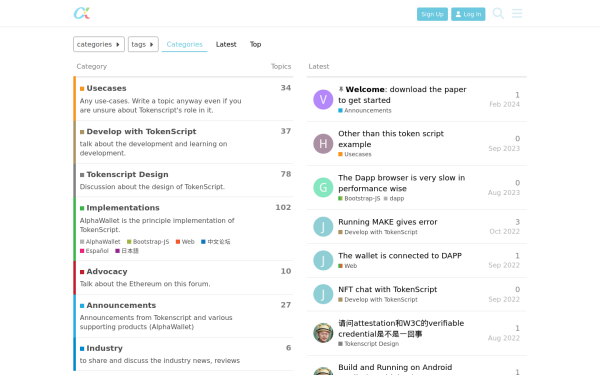Open the Bootstrap-JS subcategory under Implementations
600x375 pixels.
point(148,242)
